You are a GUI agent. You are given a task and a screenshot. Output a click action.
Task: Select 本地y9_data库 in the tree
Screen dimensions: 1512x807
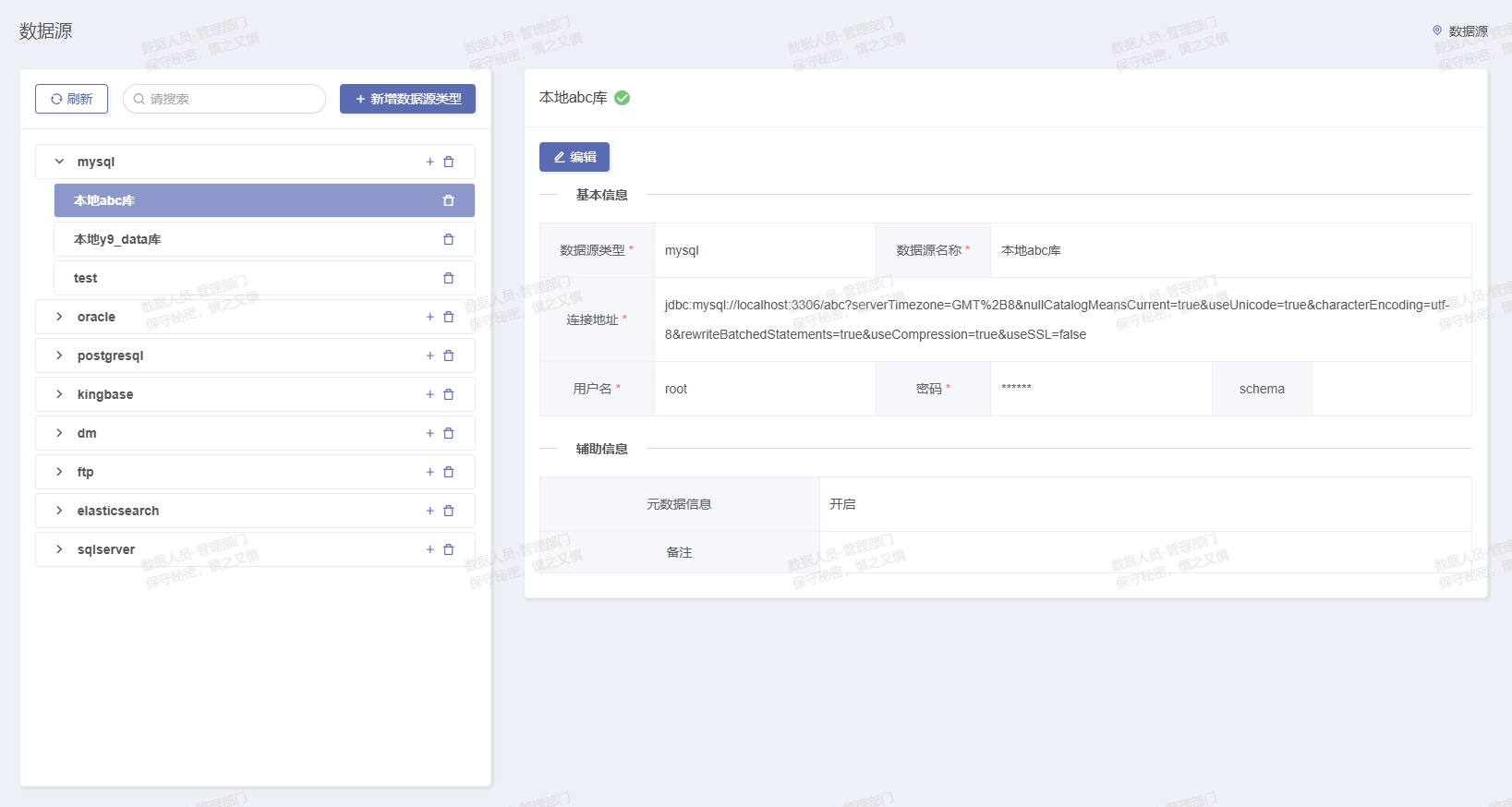tap(117, 239)
